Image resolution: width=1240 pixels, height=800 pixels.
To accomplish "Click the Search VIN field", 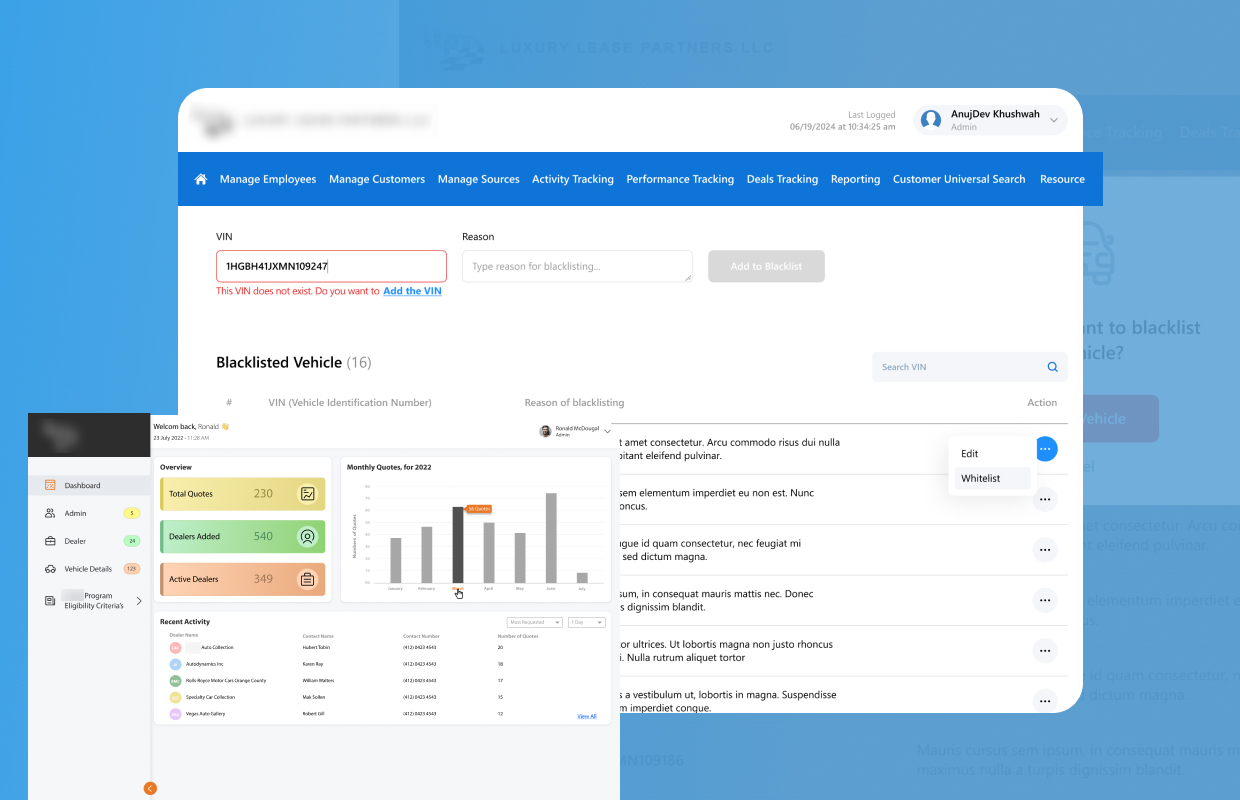I will tap(969, 367).
